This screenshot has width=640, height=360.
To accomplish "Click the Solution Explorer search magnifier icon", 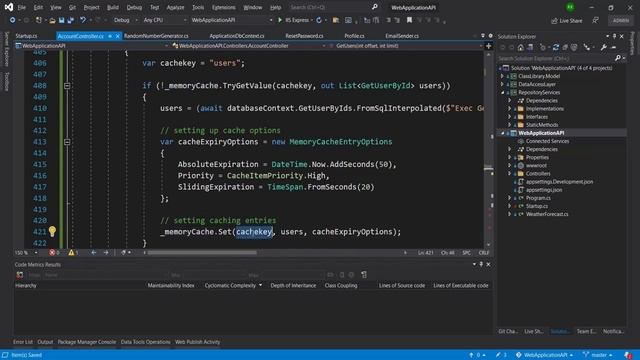I will point(618,58).
